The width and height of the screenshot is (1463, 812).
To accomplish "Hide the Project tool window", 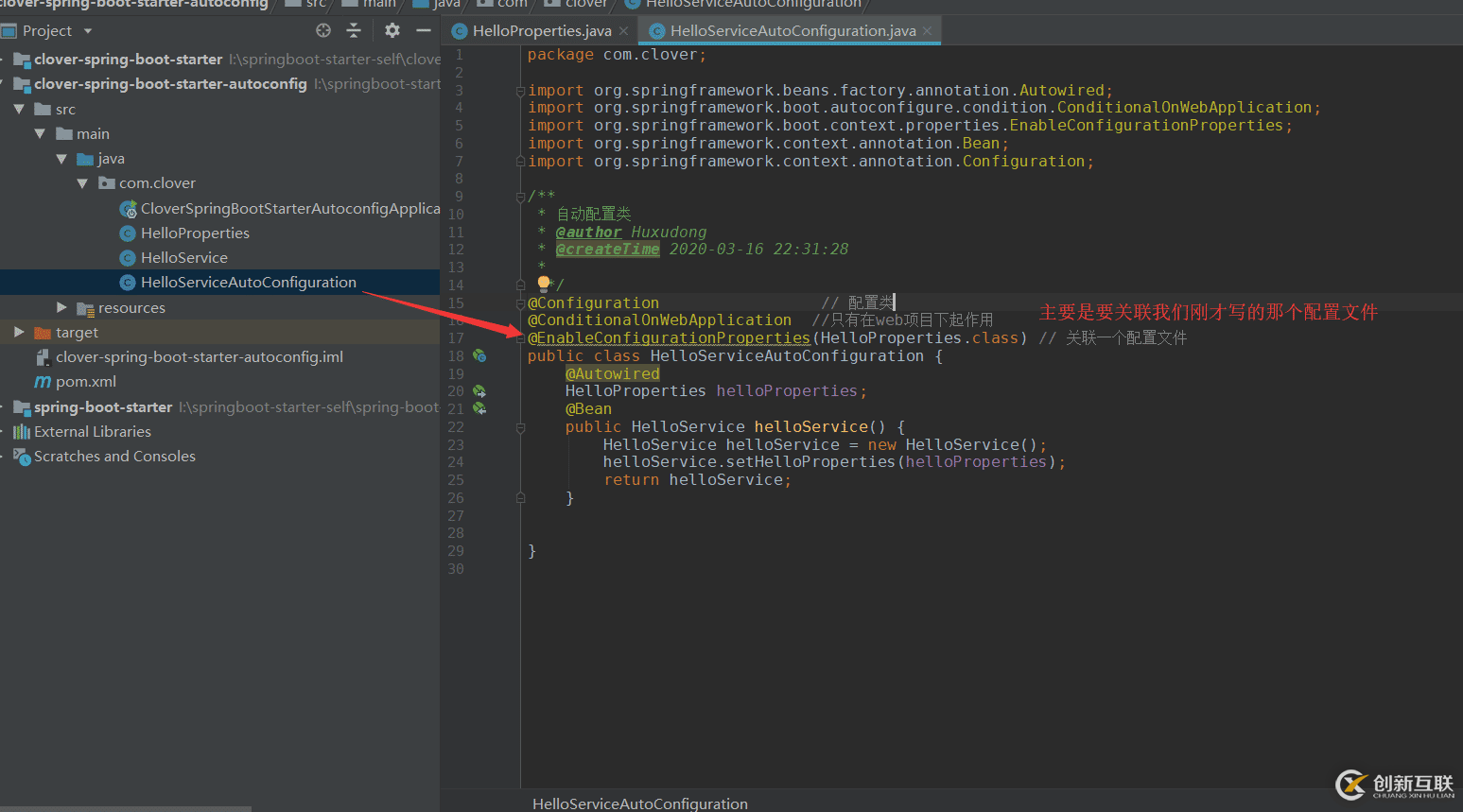I will [x=424, y=30].
